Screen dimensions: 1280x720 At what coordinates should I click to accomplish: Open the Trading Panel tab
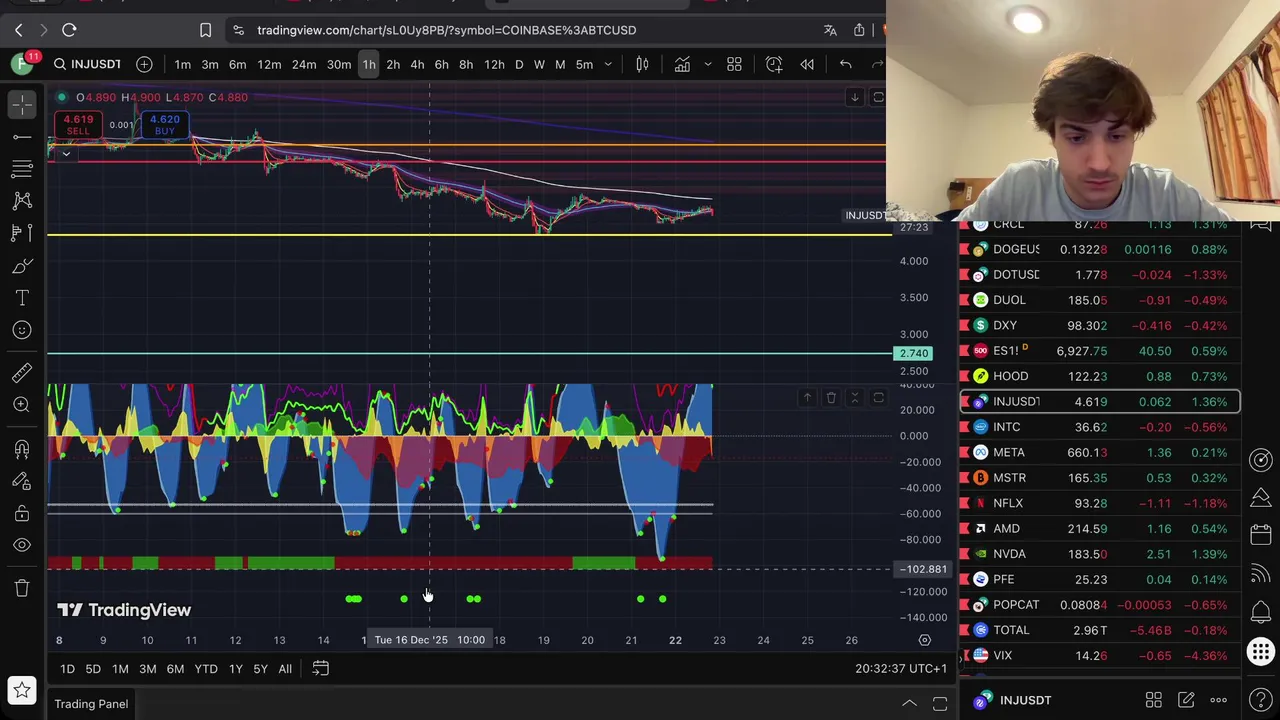pos(91,704)
